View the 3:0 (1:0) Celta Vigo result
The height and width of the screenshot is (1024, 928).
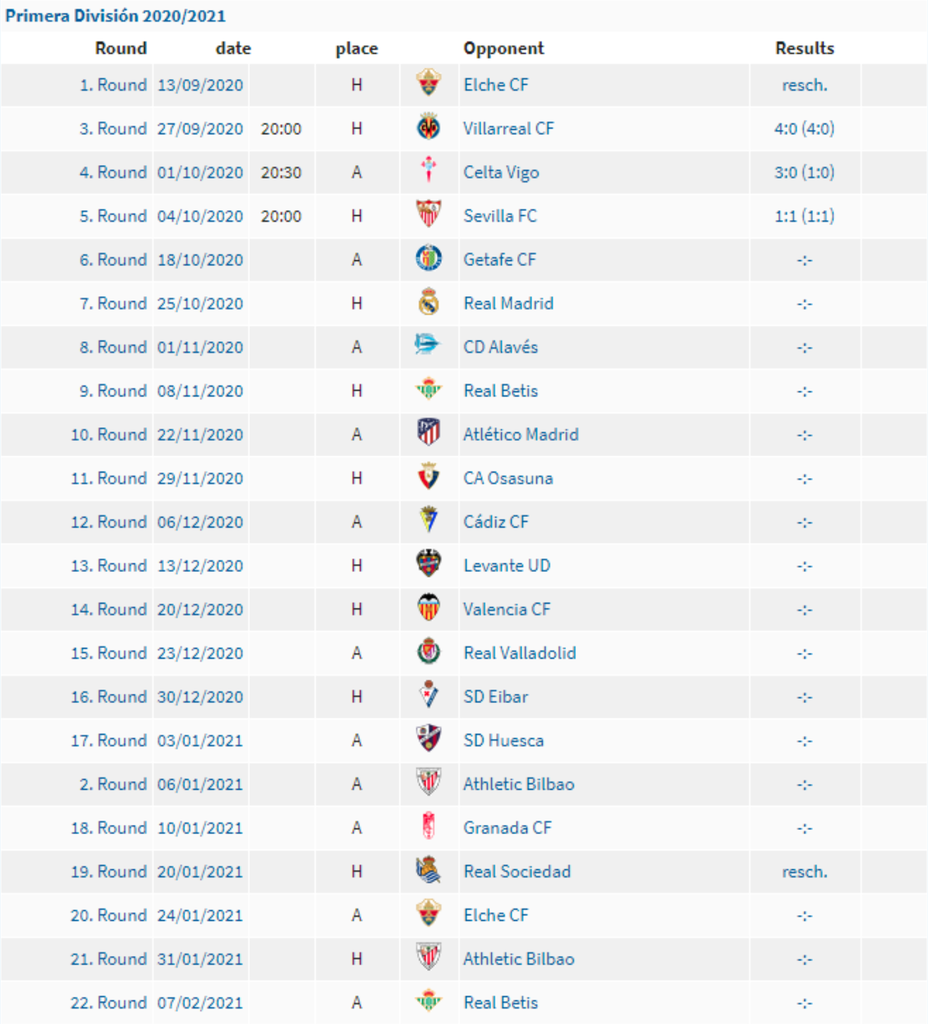(804, 172)
